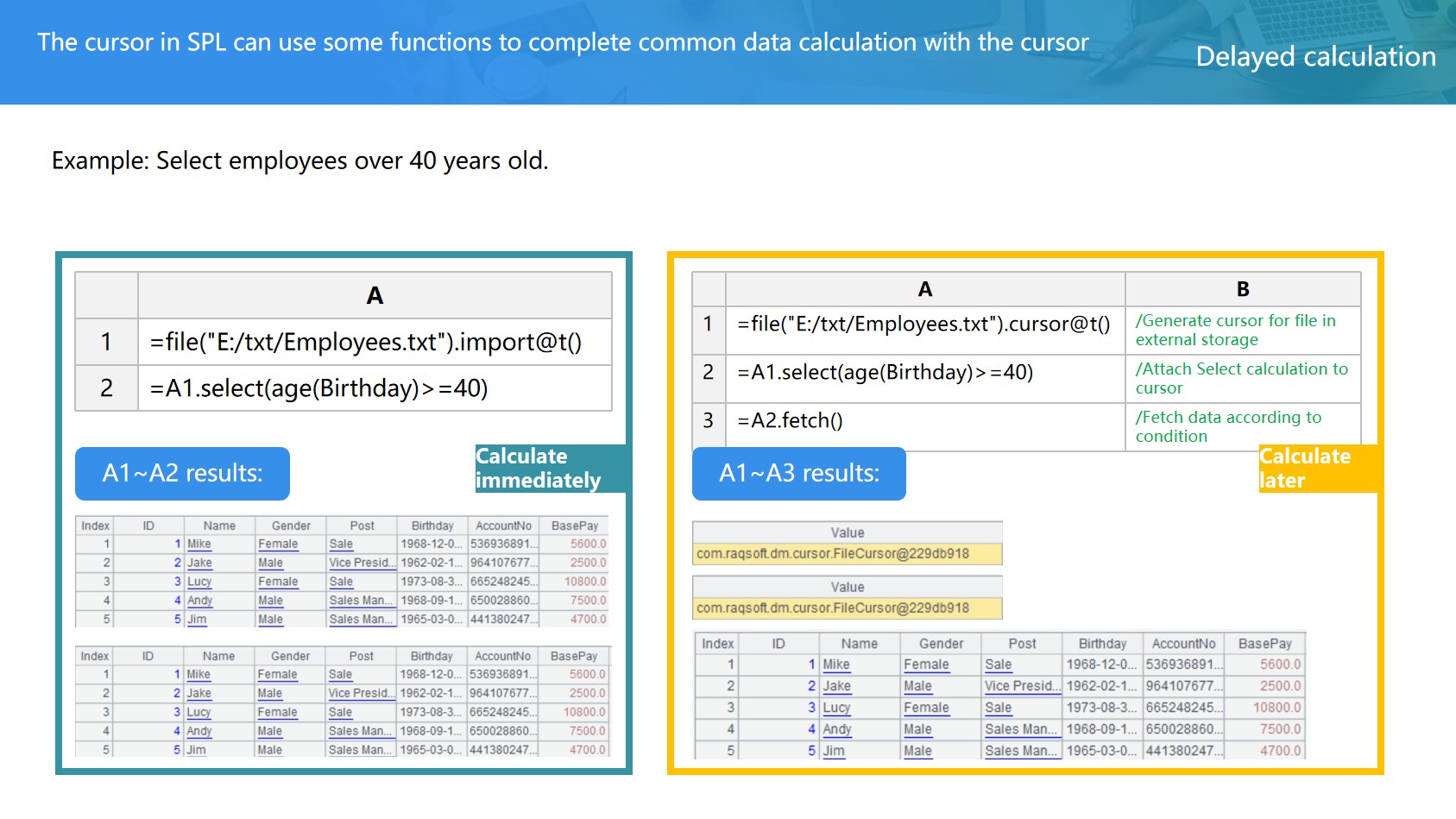Image resolution: width=1456 pixels, height=819 pixels.
Task: Click the lower FileCursor@229db918 value cell
Action: [x=847, y=608]
